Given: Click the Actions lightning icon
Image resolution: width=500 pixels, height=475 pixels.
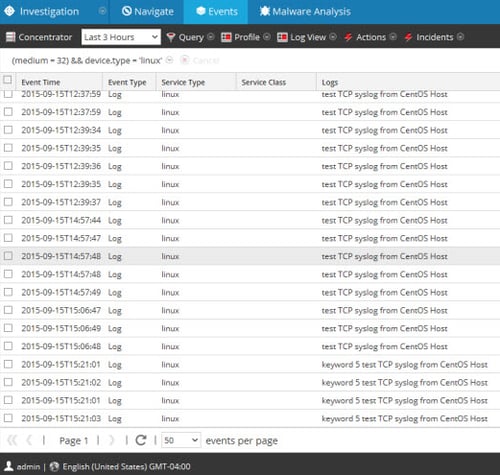Looking at the screenshot, I should (x=348, y=37).
